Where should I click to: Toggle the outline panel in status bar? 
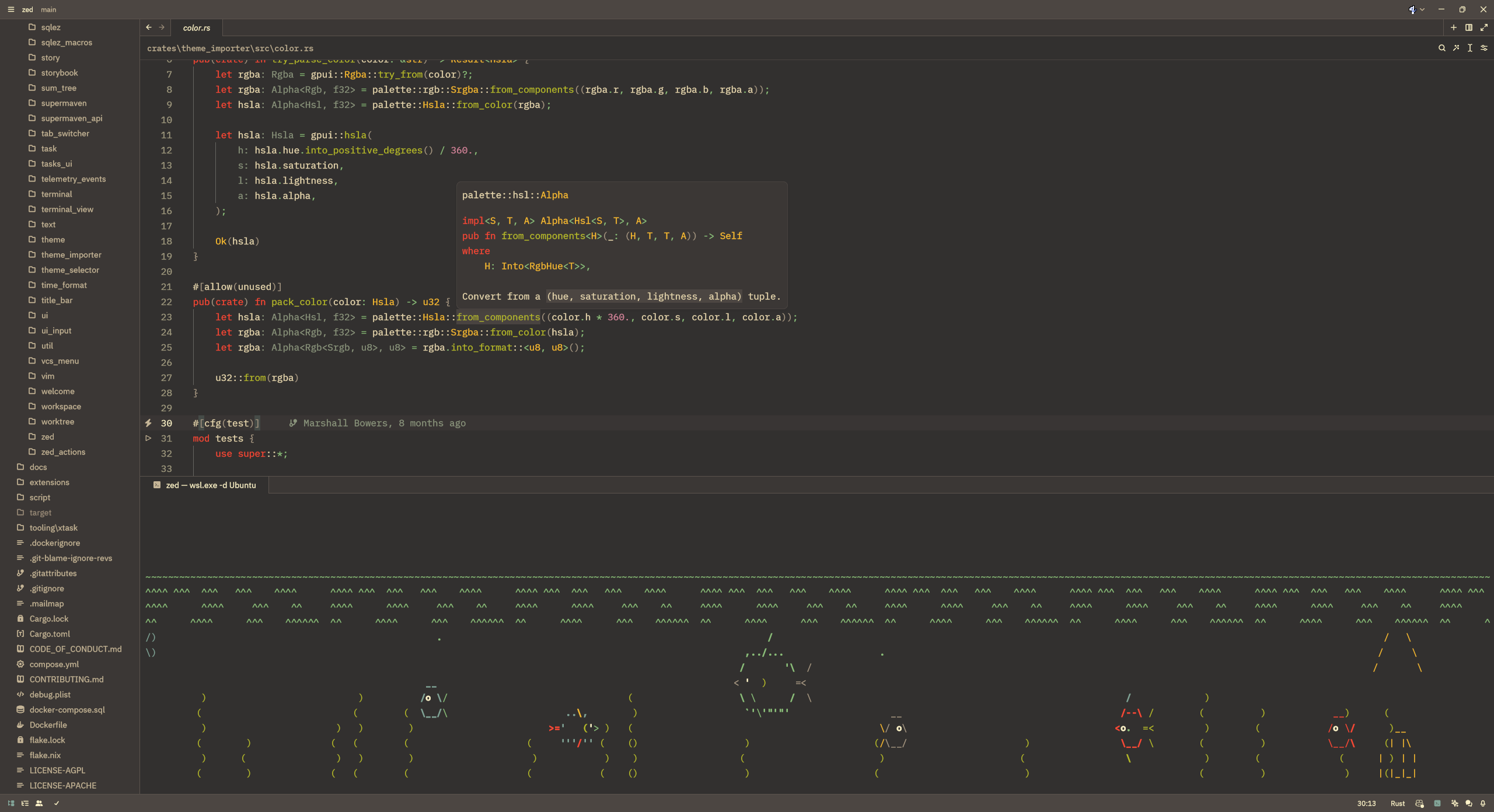pos(25,803)
